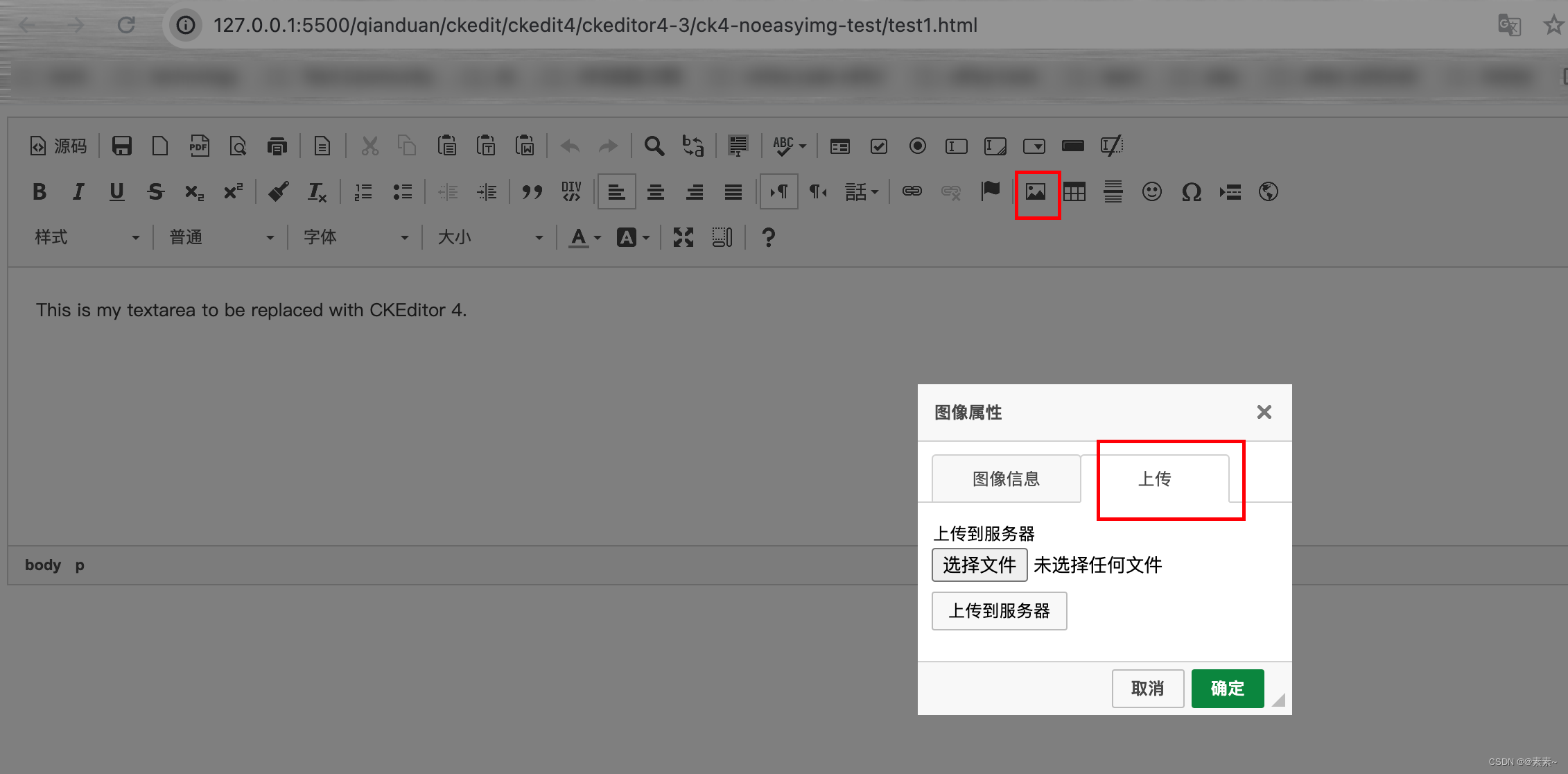Insert an image into the editor
Image resolution: width=1568 pixels, height=774 pixels.
click(1036, 193)
